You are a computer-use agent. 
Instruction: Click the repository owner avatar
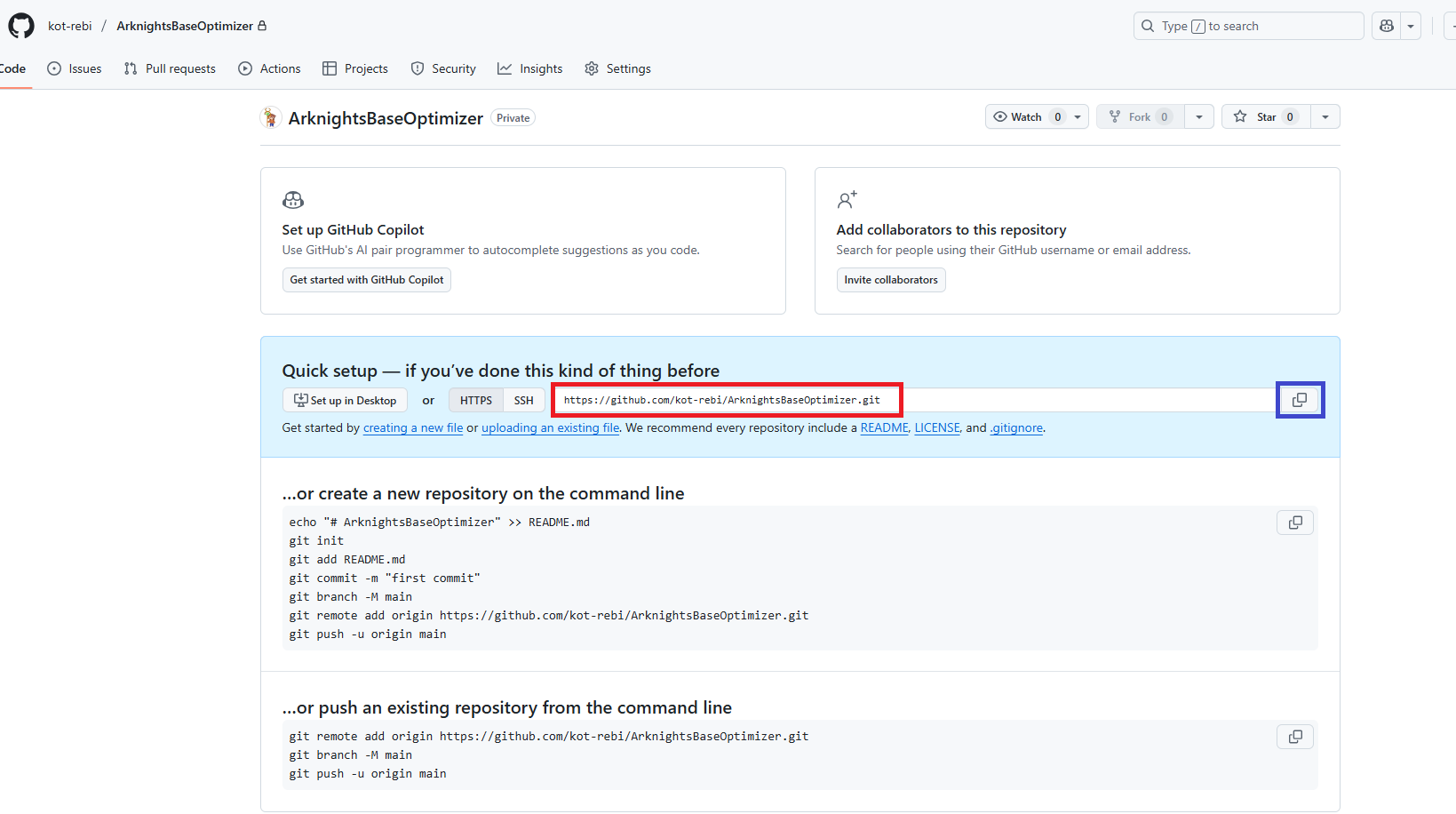coord(271,117)
